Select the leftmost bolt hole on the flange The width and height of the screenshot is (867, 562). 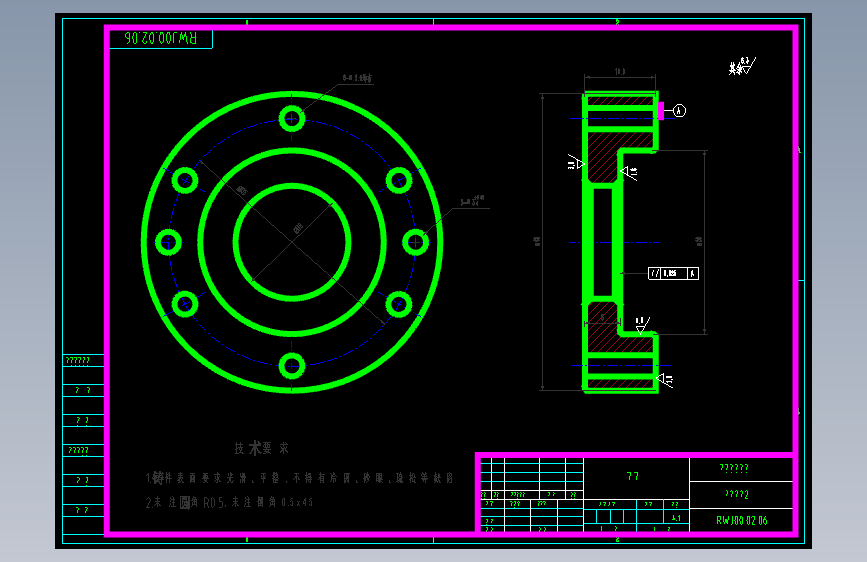pyautogui.click(x=168, y=242)
